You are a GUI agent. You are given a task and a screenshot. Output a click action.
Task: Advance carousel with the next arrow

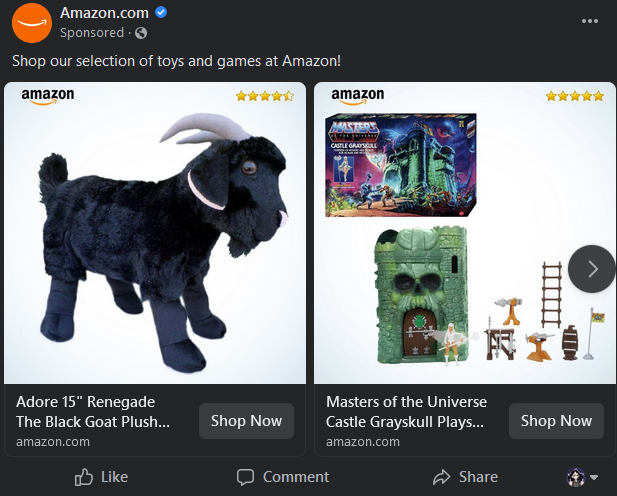(x=591, y=268)
